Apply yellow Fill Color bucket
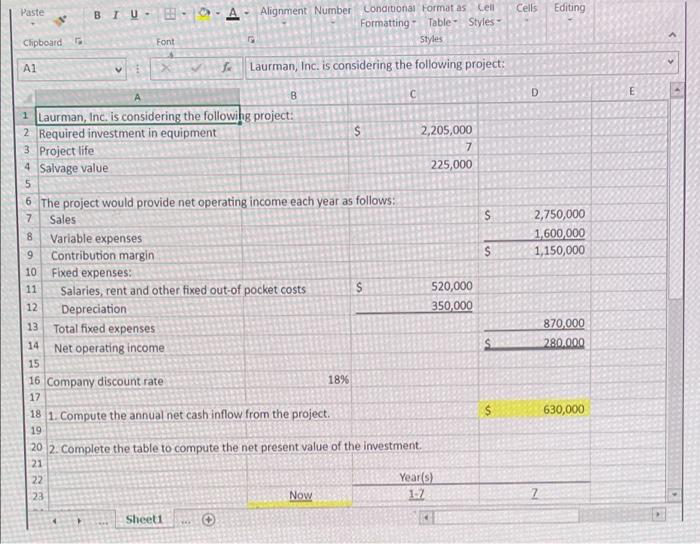This screenshot has width=700, height=544. click(x=204, y=14)
